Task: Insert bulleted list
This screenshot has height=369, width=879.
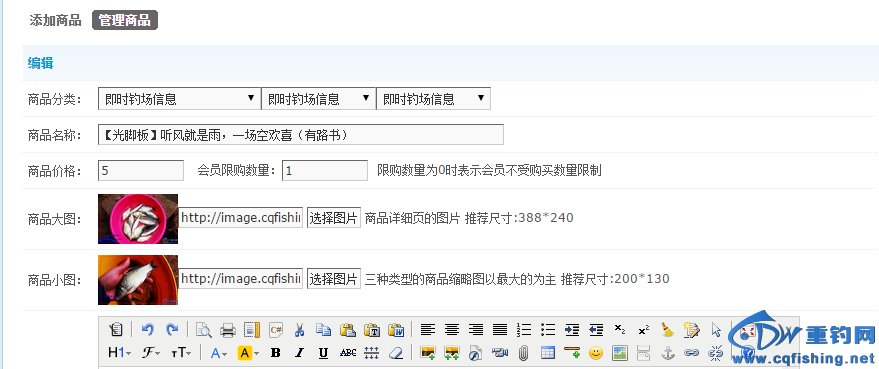Action: click(x=548, y=330)
